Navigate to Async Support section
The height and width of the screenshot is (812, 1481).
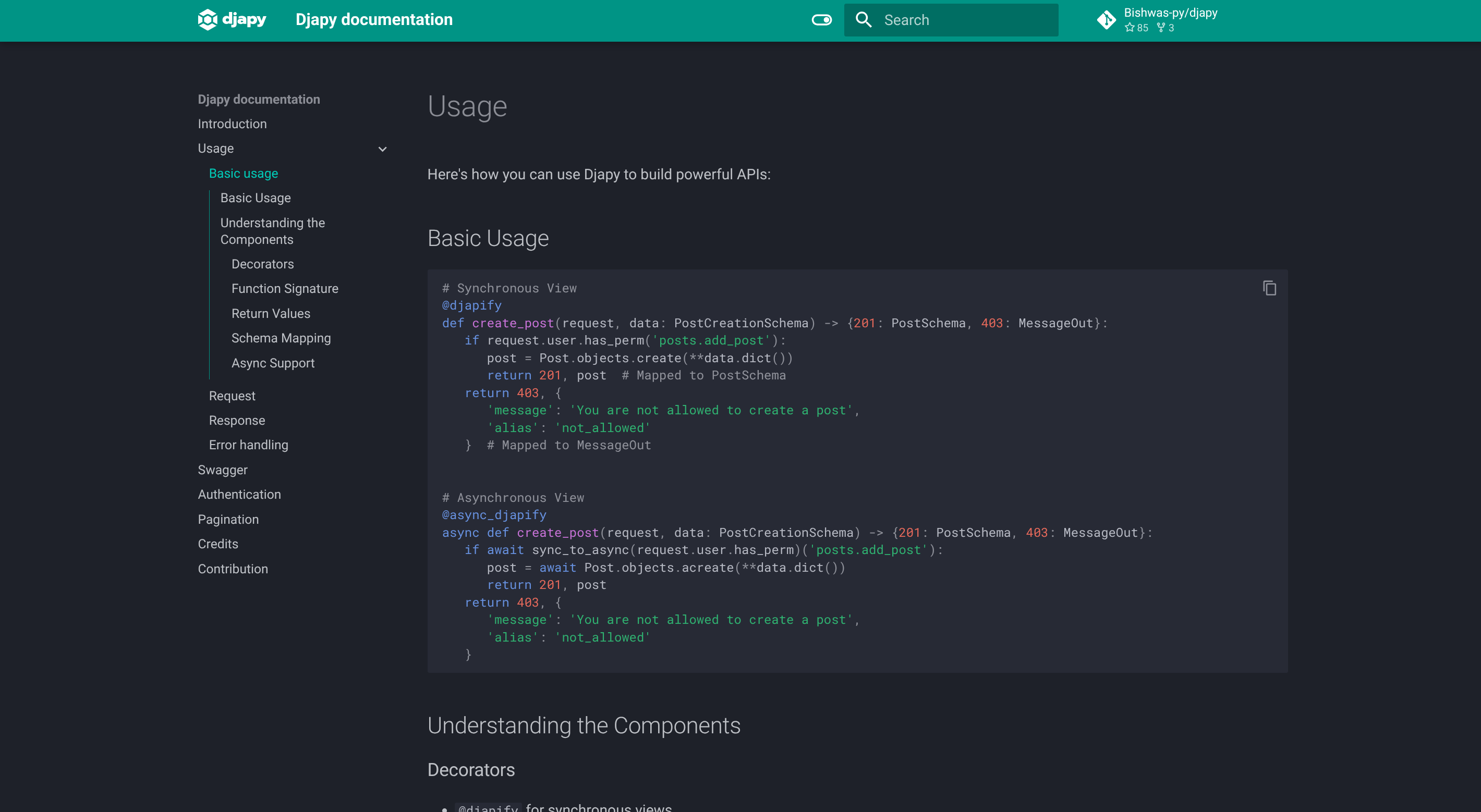tap(273, 363)
